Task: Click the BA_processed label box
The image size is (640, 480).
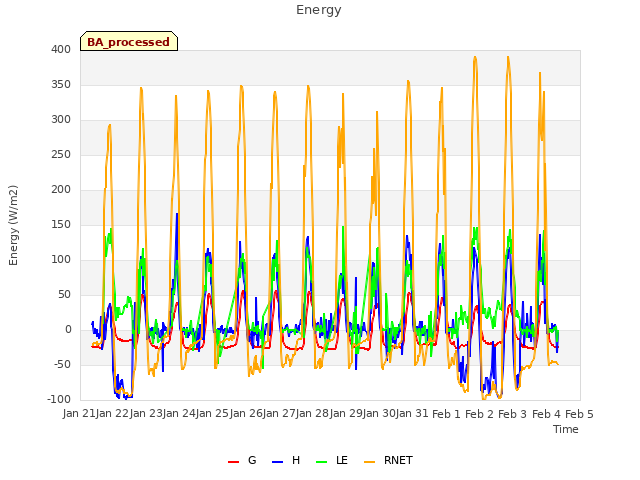Action: pos(129,41)
